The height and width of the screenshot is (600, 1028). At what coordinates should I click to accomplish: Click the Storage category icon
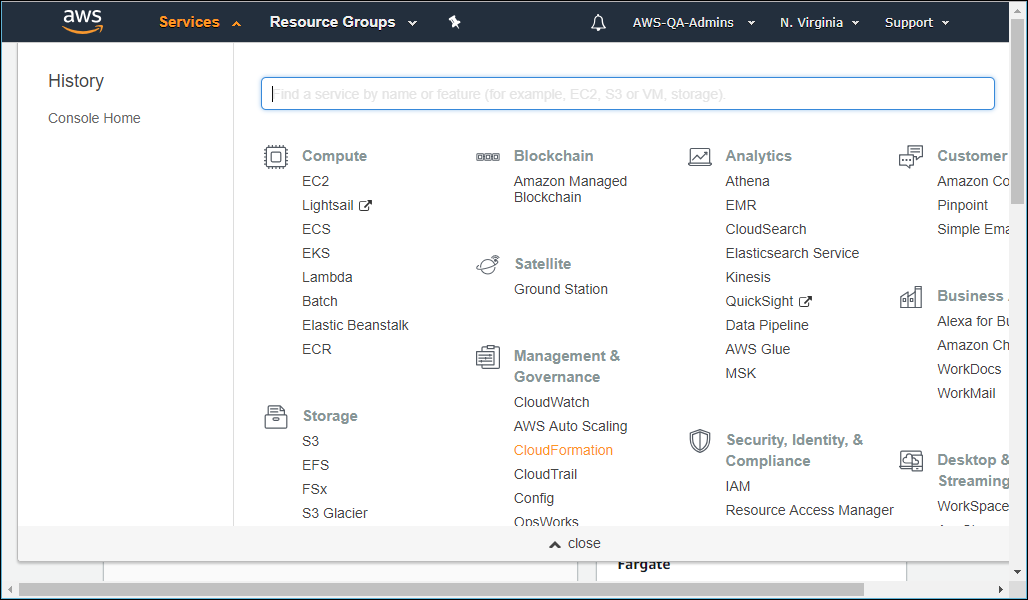tap(275, 417)
